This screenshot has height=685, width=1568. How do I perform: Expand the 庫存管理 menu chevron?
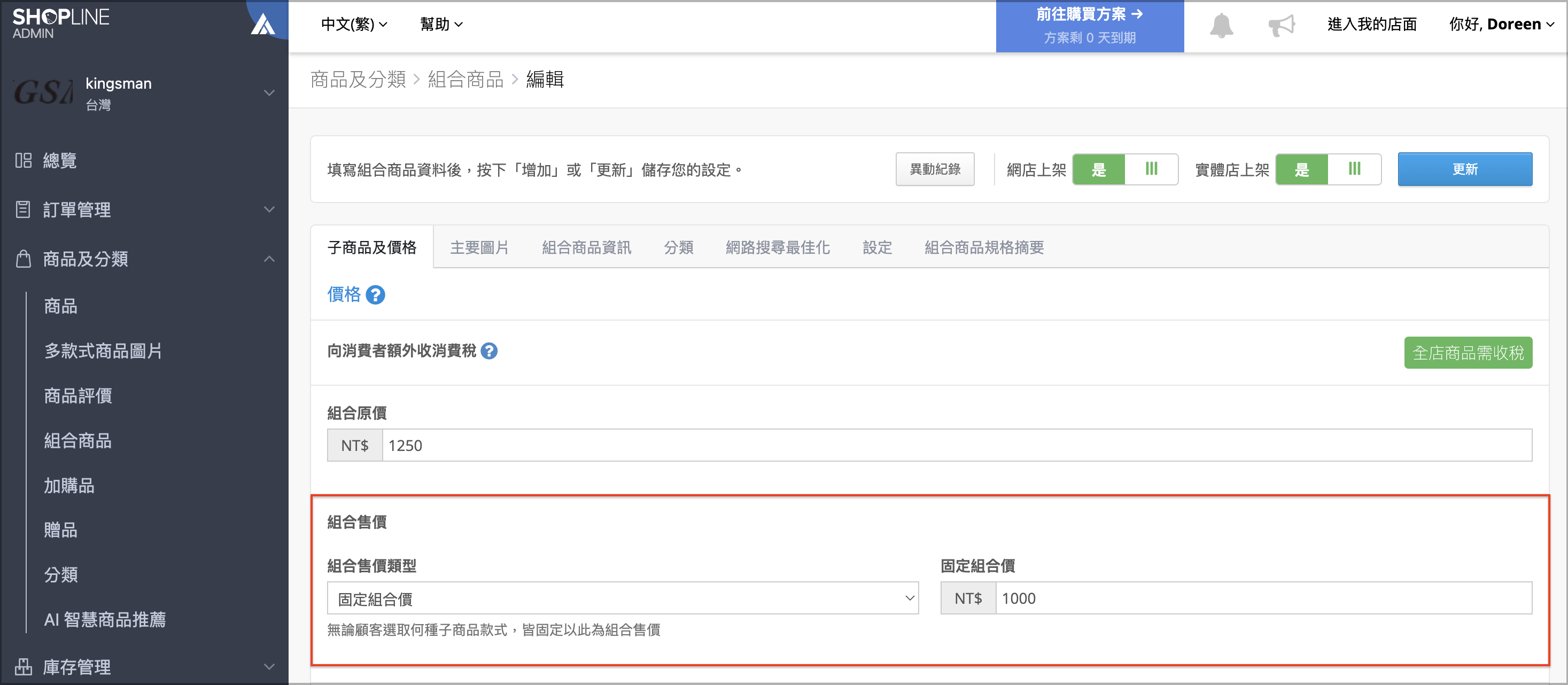(x=269, y=667)
